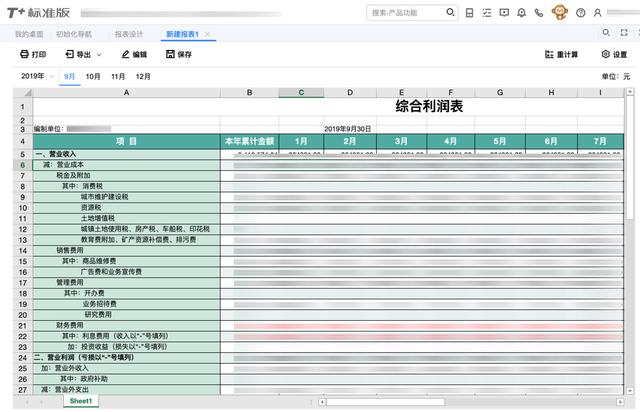Select the 研究费用 cell
The height and width of the screenshot is (412, 640).
127,315
